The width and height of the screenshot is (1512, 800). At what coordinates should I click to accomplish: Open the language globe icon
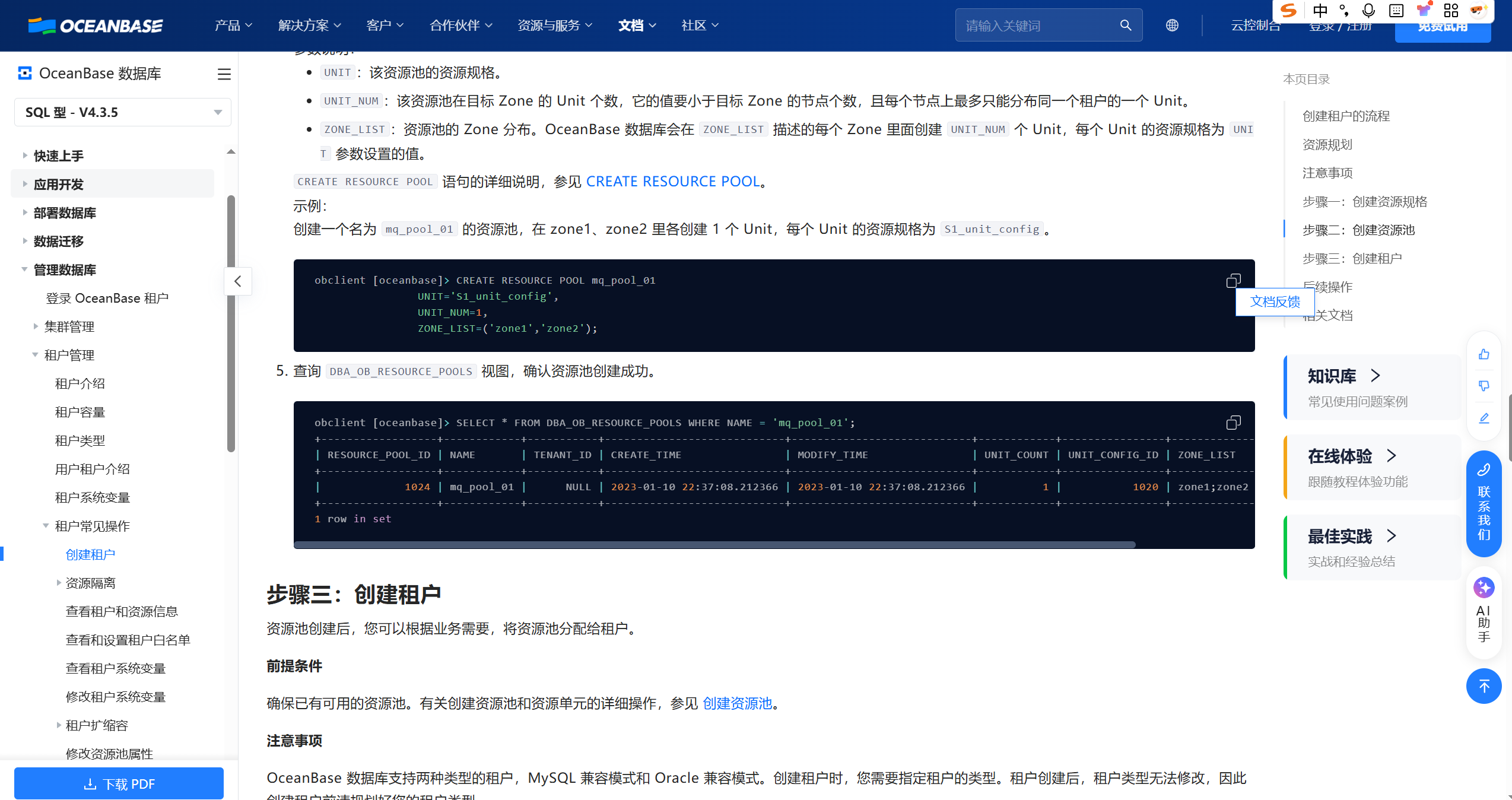[1172, 26]
